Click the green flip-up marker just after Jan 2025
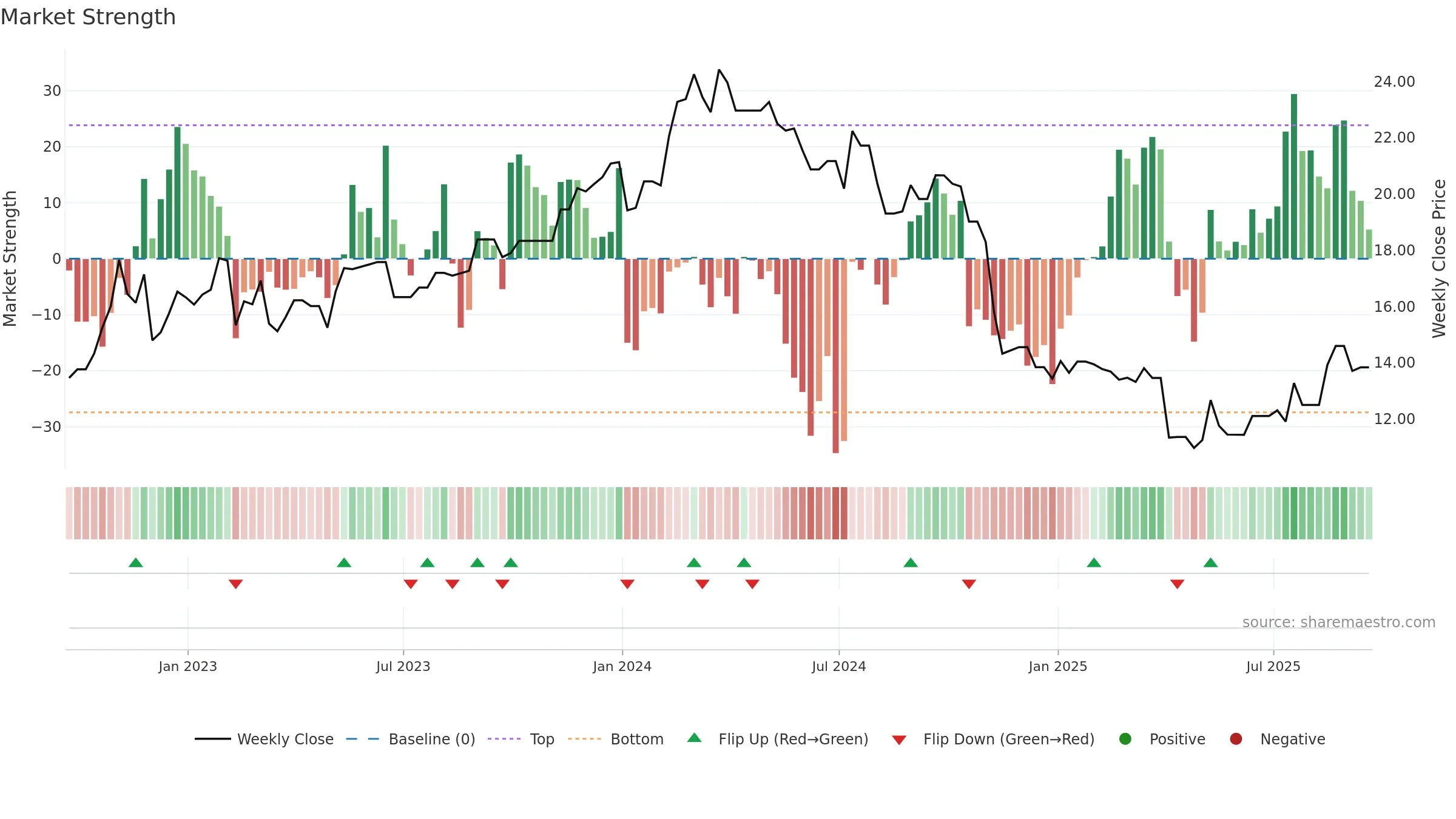Viewport: 1456px width, 819px height. (x=1094, y=562)
